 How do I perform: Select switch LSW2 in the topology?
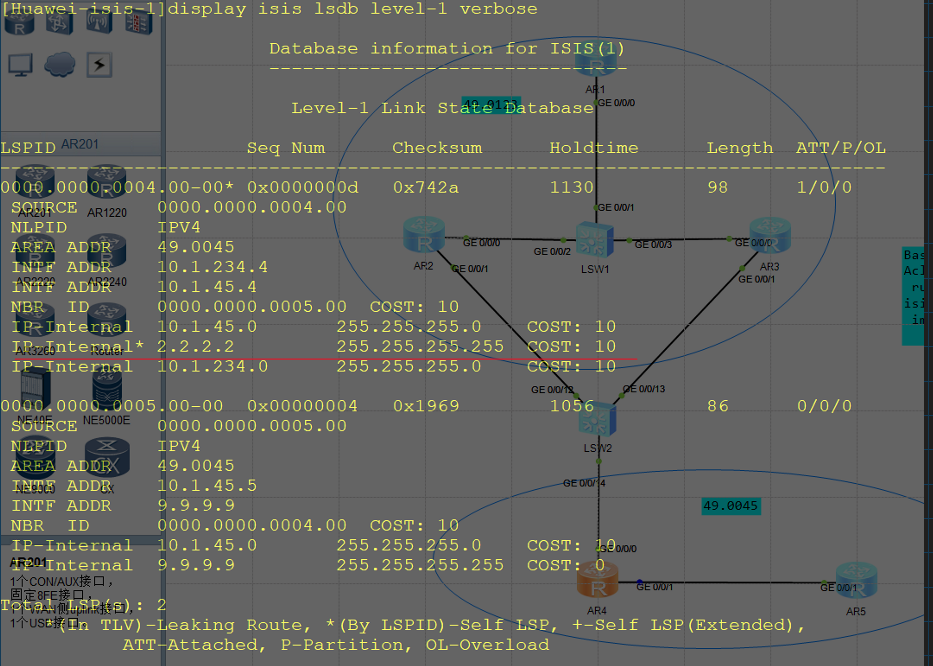coord(597,420)
